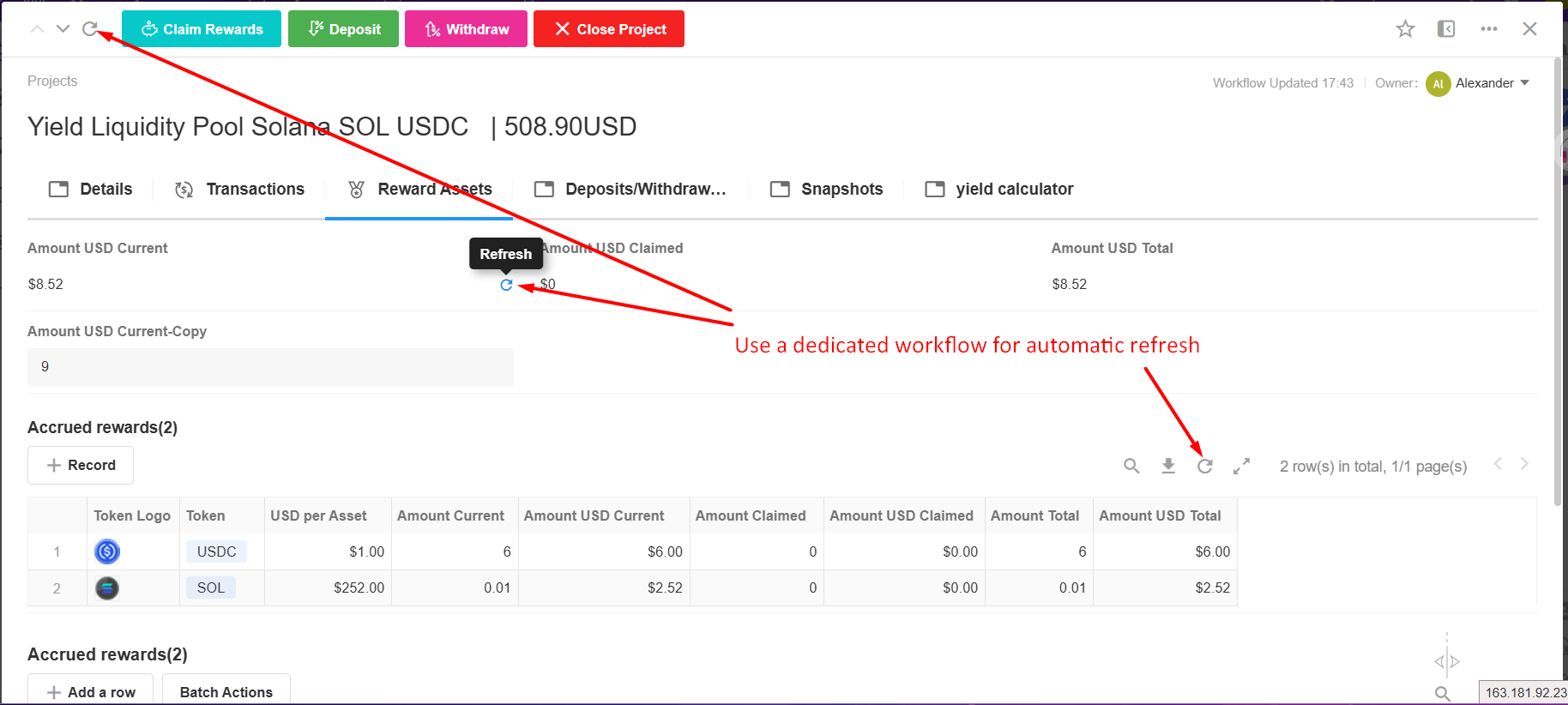
Task: Search the Accrued rewards table
Action: [x=1131, y=466]
